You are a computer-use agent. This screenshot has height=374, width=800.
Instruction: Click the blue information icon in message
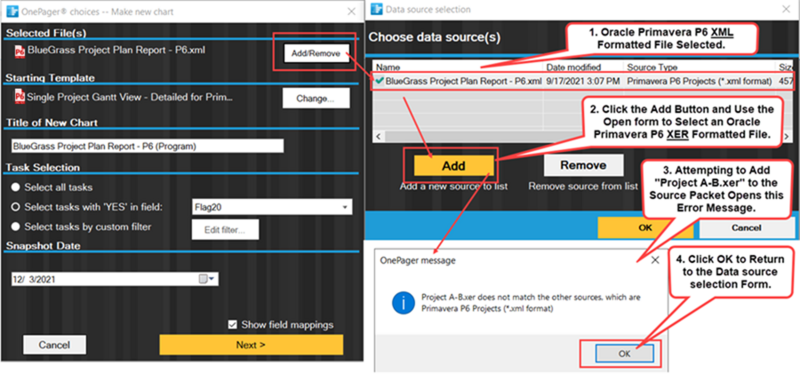pyautogui.click(x=403, y=303)
